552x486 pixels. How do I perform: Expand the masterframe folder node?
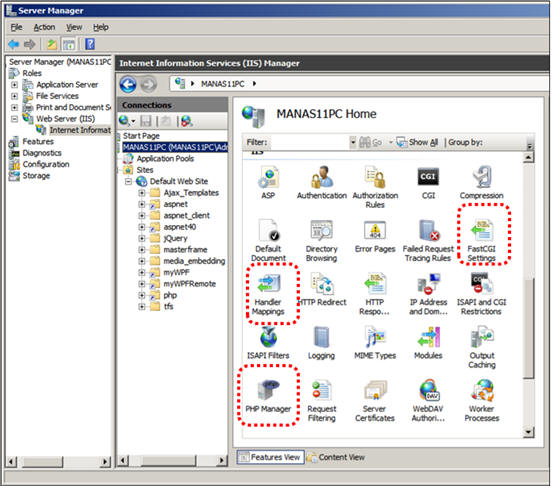(142, 250)
